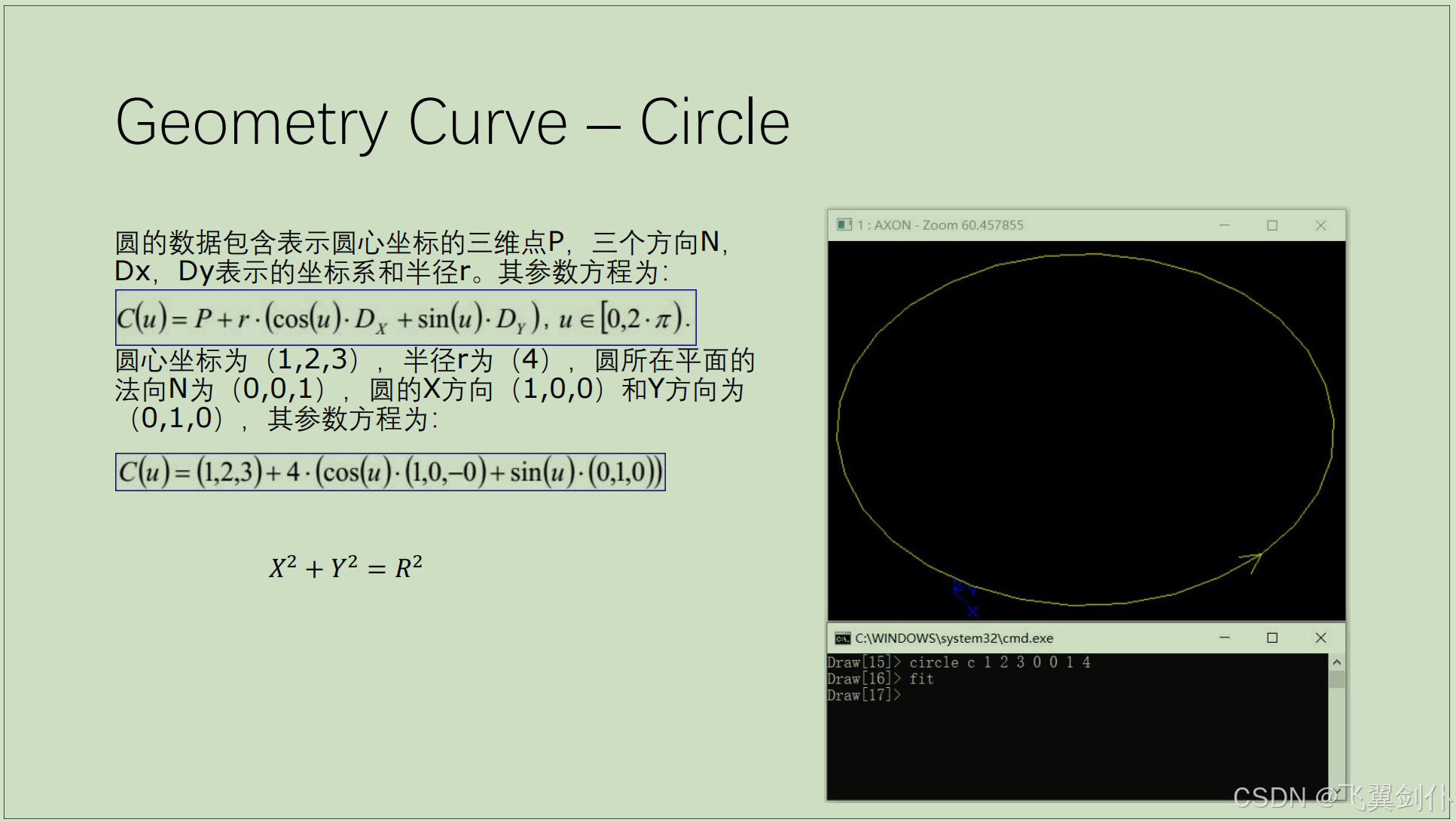This screenshot has width=1456, height=822.
Task: Click the console scrollbar thumb
Action: (1336, 679)
